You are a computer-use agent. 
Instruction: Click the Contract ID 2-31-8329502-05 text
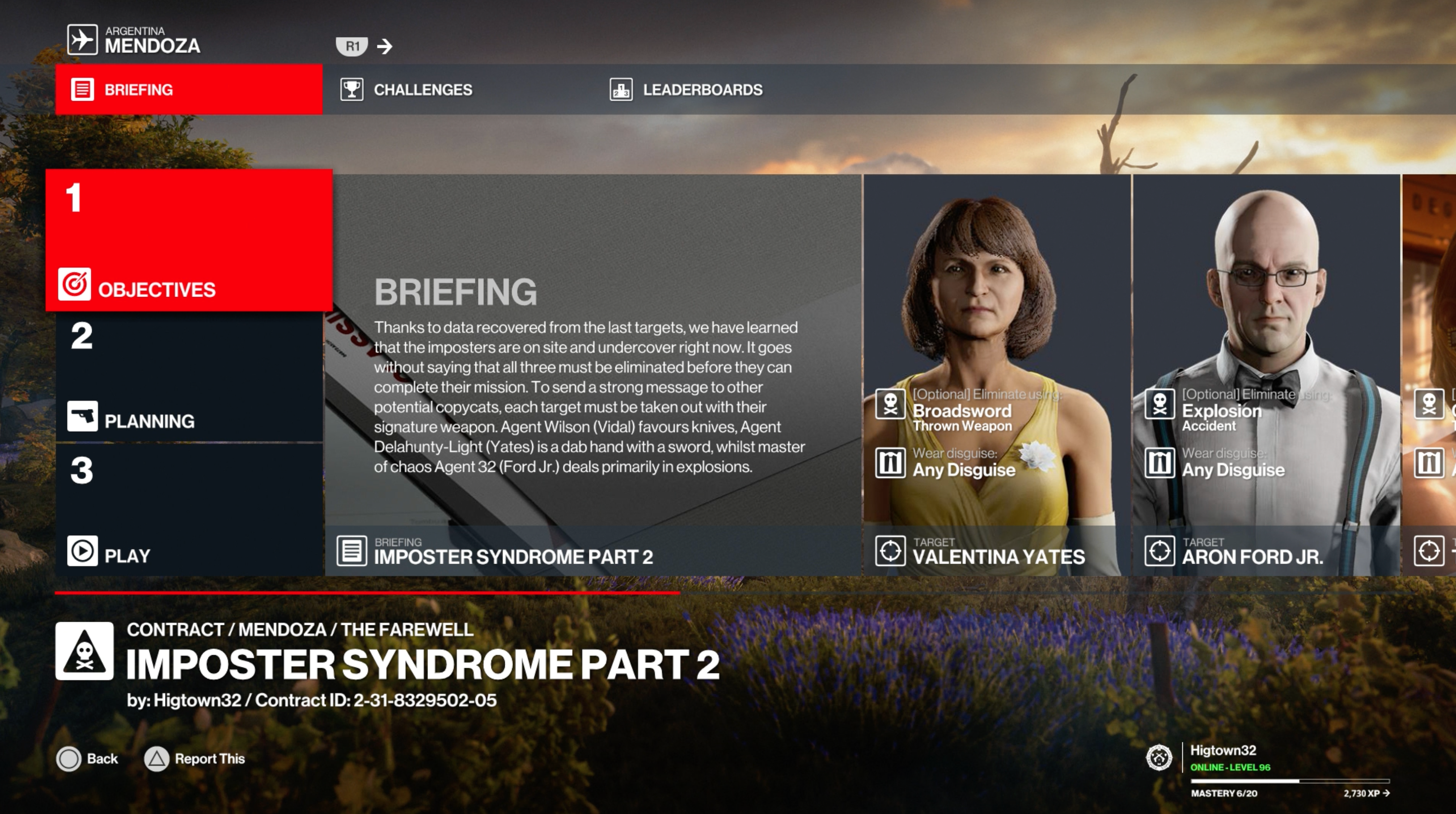coord(376,700)
